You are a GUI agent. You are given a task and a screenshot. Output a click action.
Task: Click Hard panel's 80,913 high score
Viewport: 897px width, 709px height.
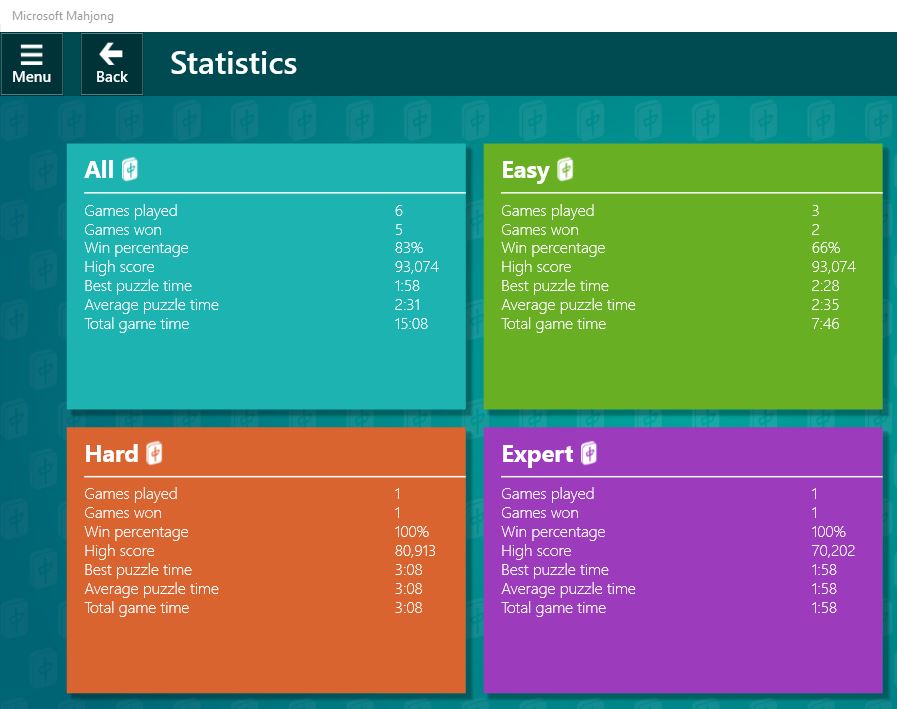[x=415, y=551]
